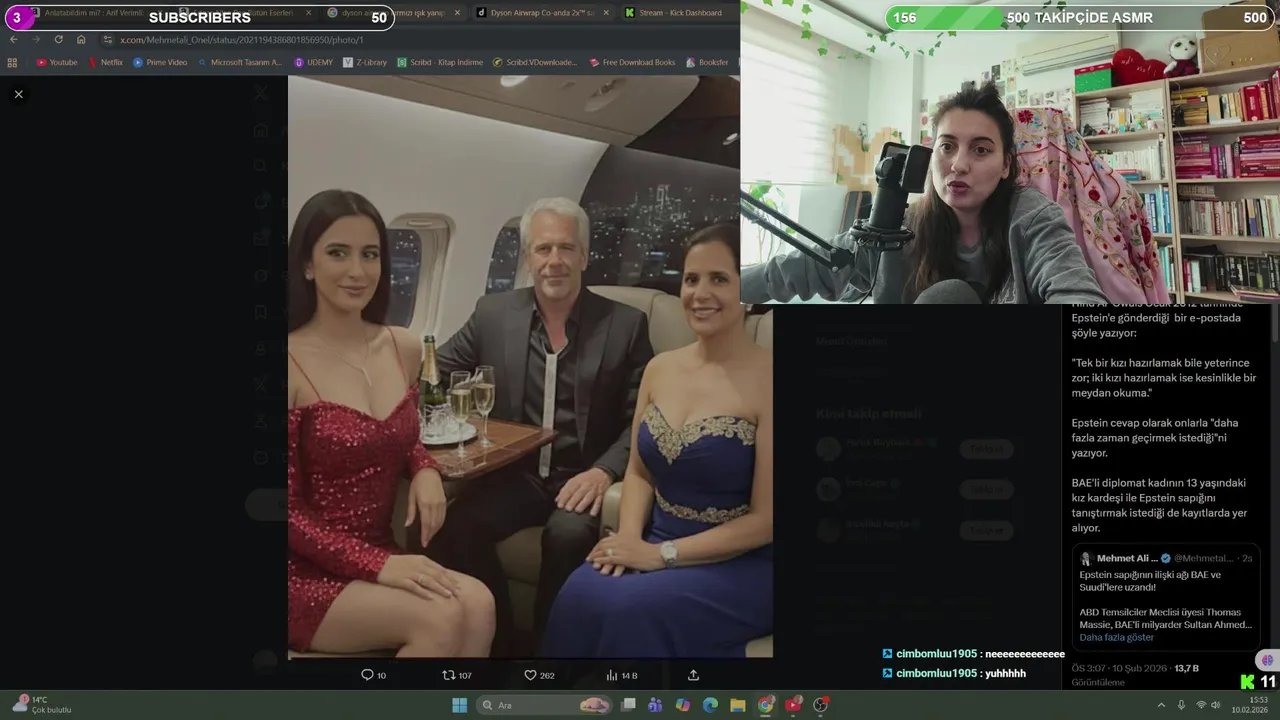Open Microsoft Teams from the taskbar
The image size is (1280, 720).
pyautogui.click(x=655, y=705)
